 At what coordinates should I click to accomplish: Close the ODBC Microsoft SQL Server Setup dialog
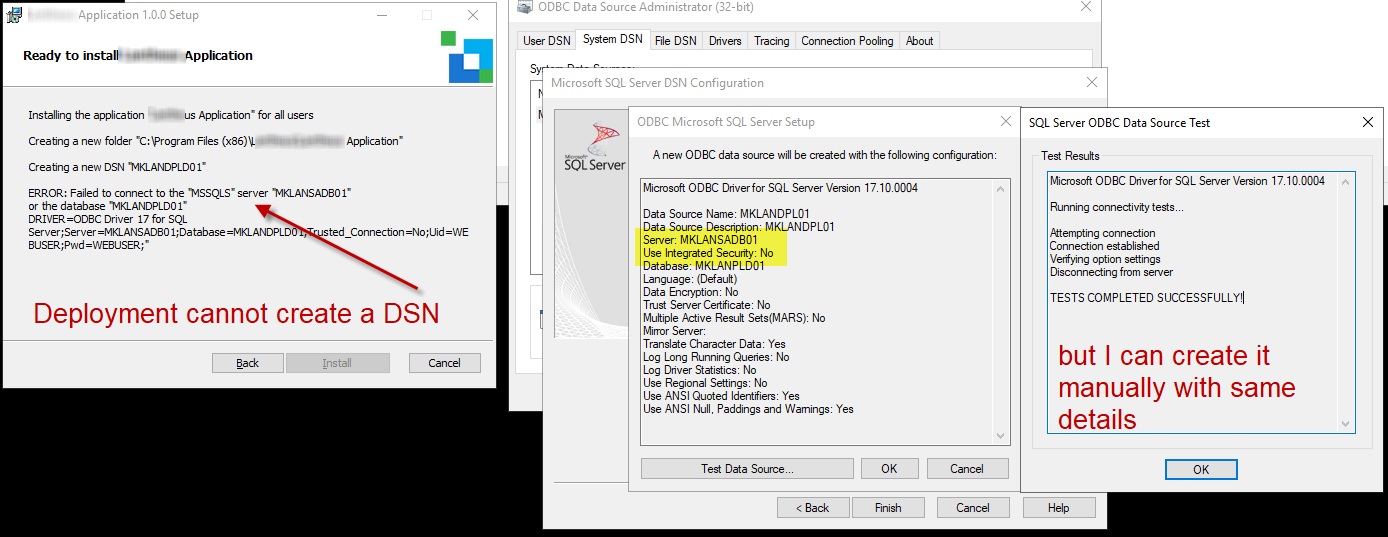click(x=1006, y=122)
